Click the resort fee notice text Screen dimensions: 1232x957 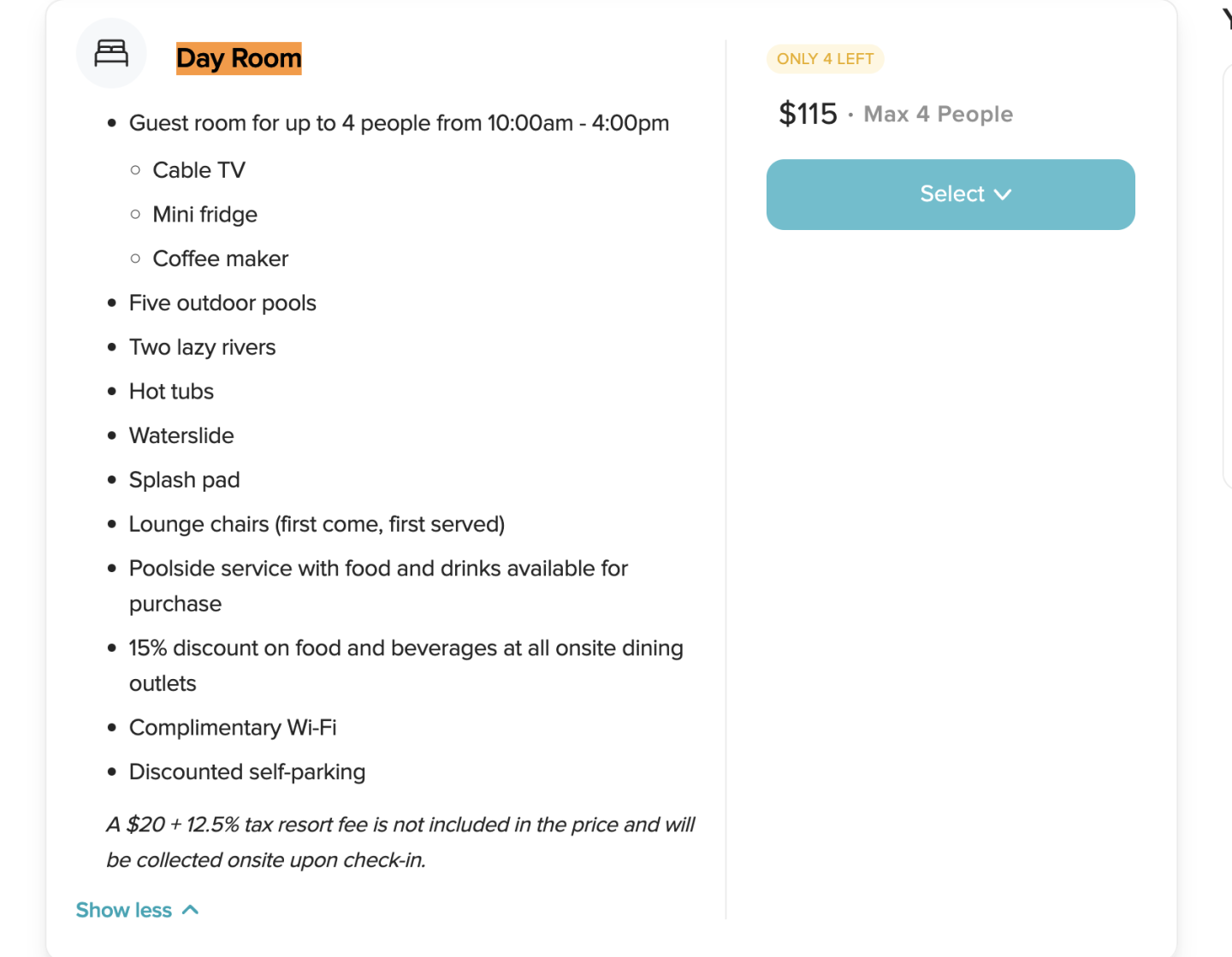pyautogui.click(x=400, y=842)
